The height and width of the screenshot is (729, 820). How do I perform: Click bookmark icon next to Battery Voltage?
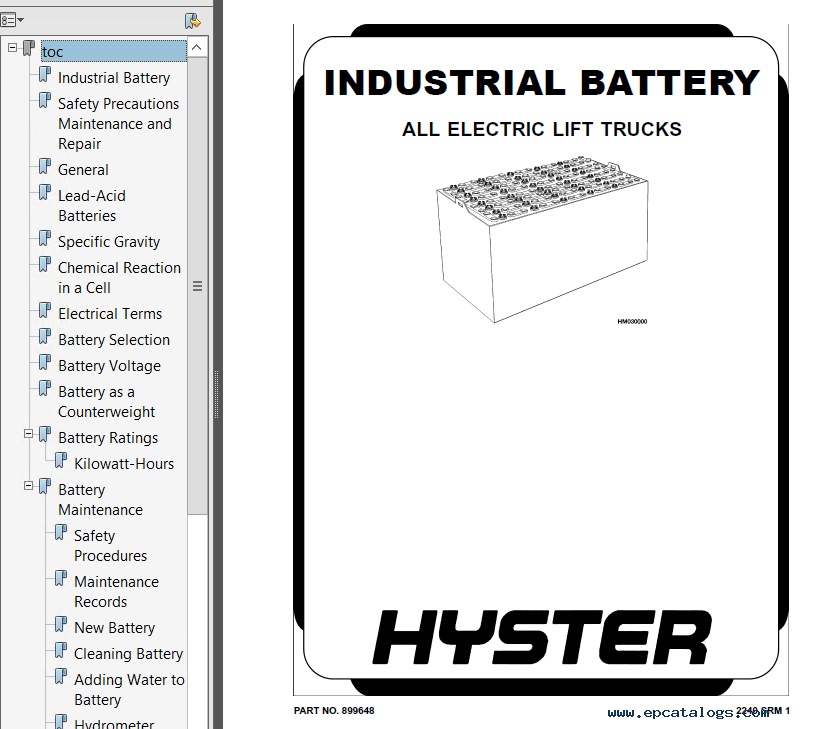pos(45,363)
